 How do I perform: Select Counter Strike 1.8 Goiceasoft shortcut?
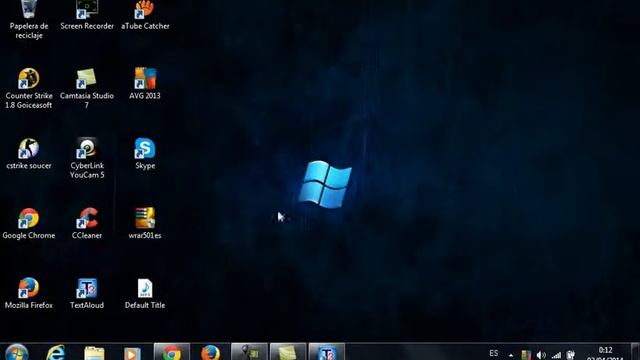coord(29,88)
